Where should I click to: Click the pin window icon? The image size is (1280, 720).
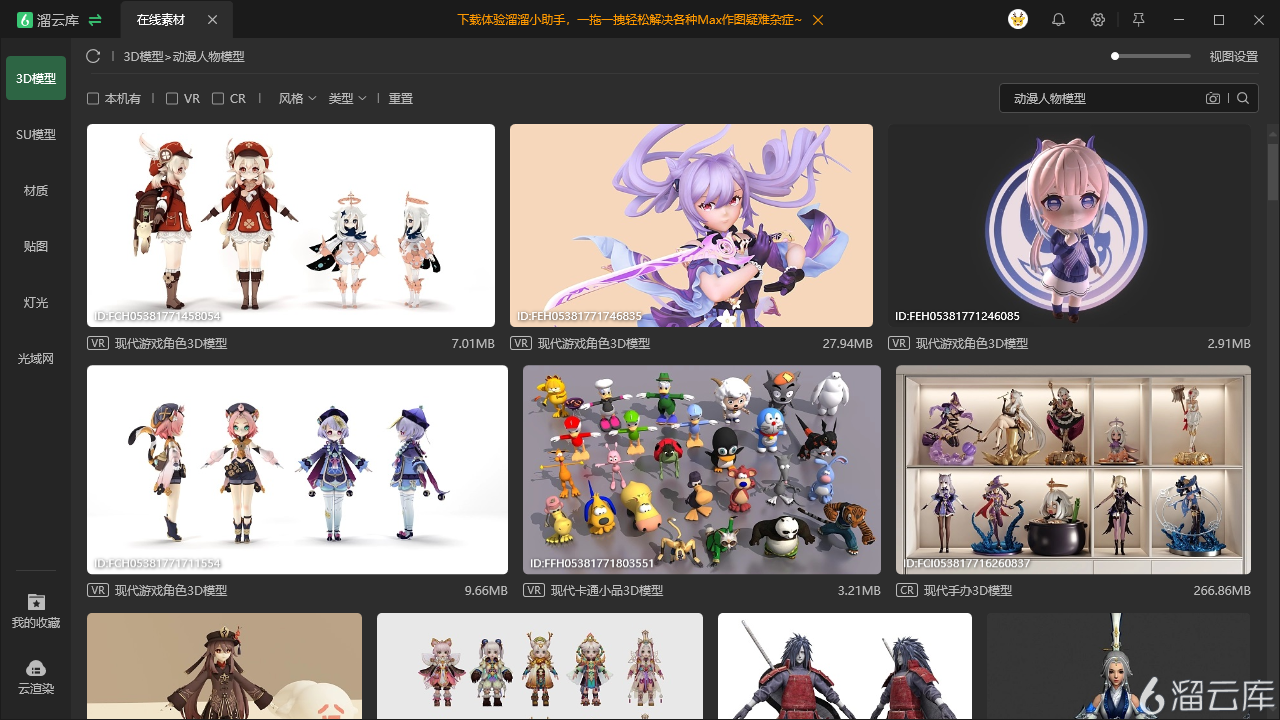pyautogui.click(x=1138, y=20)
